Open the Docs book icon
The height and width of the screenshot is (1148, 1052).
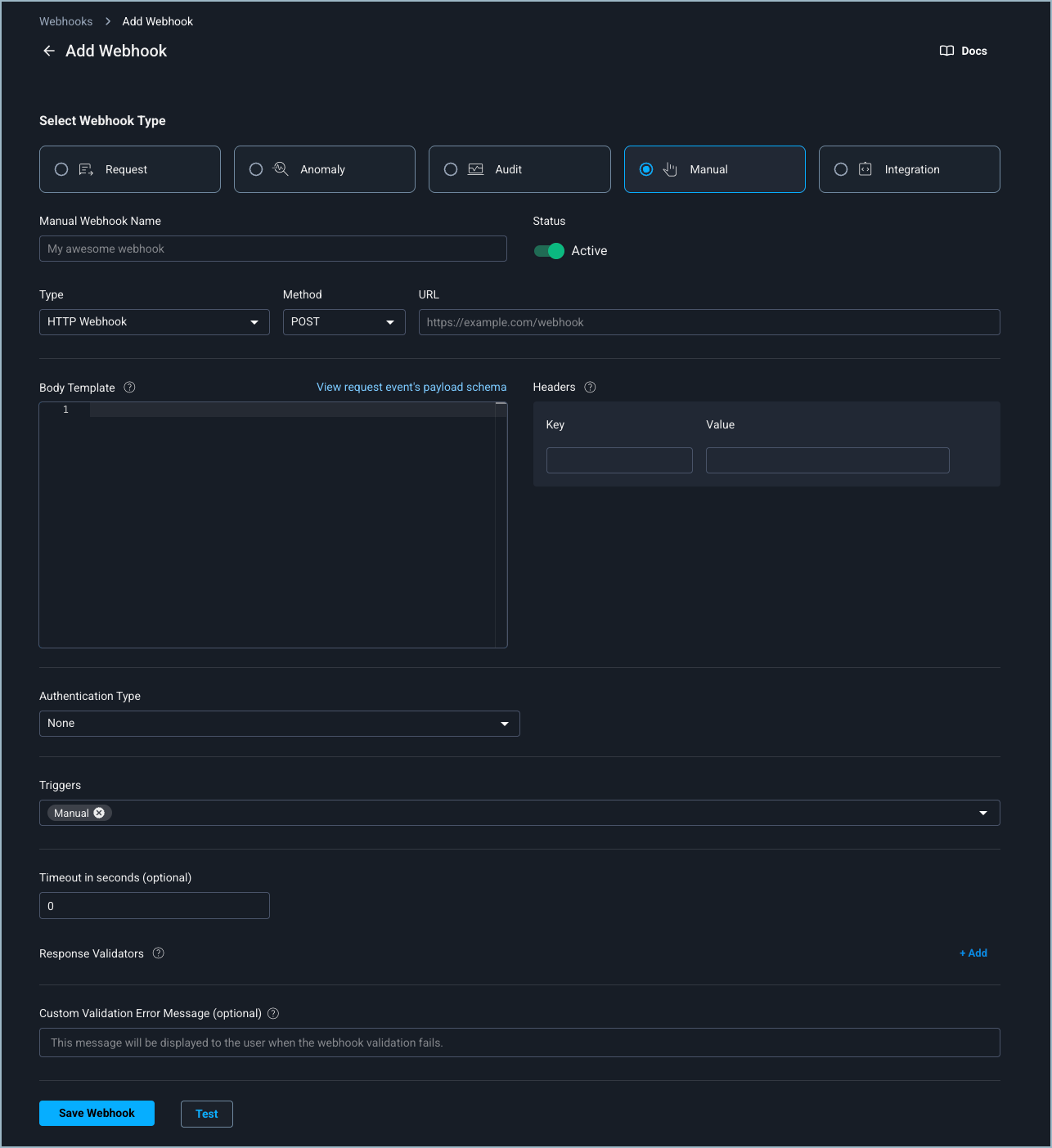point(946,51)
